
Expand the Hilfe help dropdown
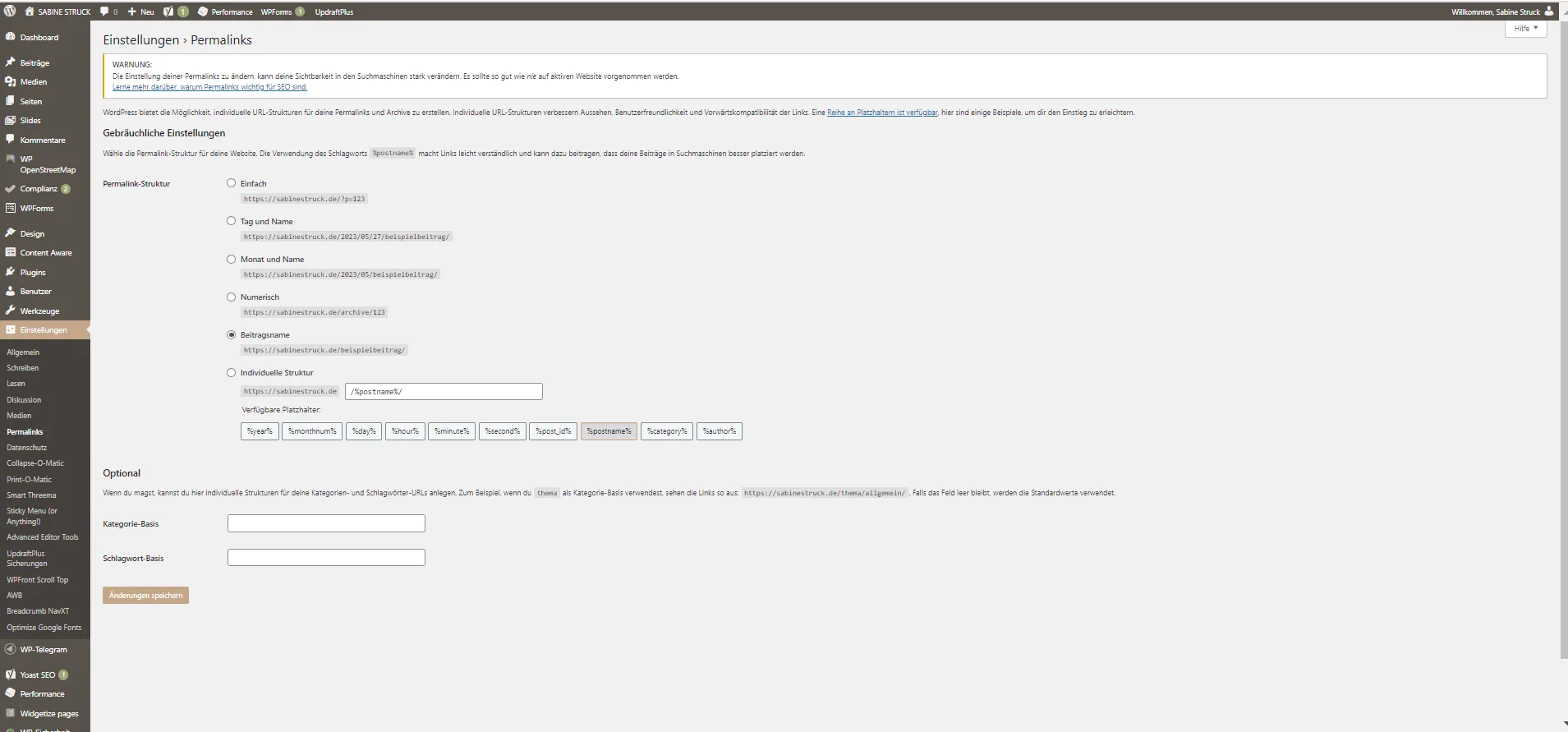1526,29
